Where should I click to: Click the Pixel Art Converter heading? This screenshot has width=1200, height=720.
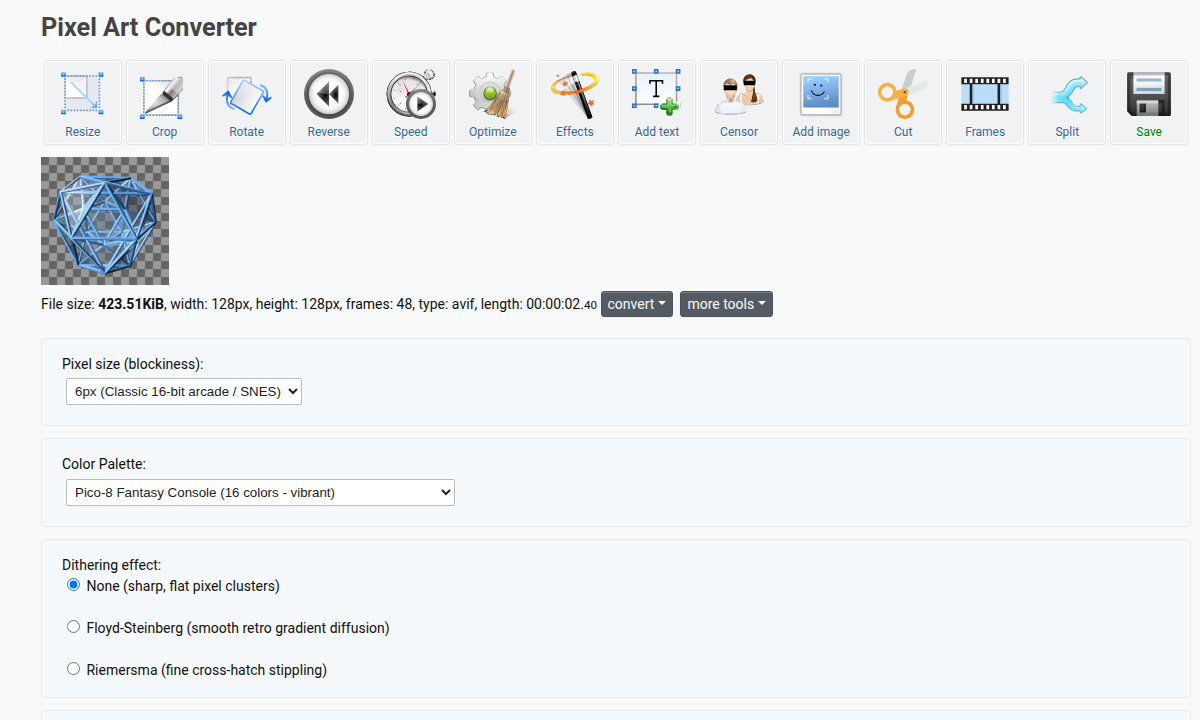coord(149,27)
